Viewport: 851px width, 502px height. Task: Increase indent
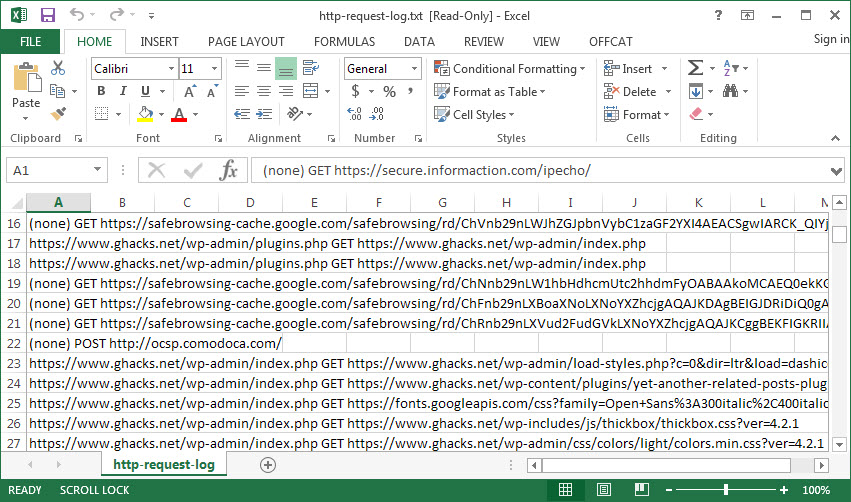(264, 114)
